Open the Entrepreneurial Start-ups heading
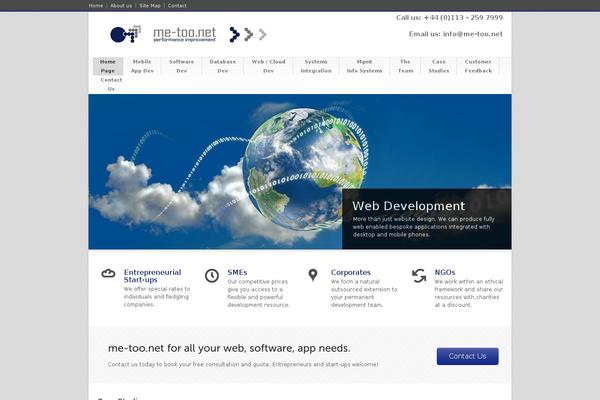Viewport: 600px width, 400px height. point(152,276)
